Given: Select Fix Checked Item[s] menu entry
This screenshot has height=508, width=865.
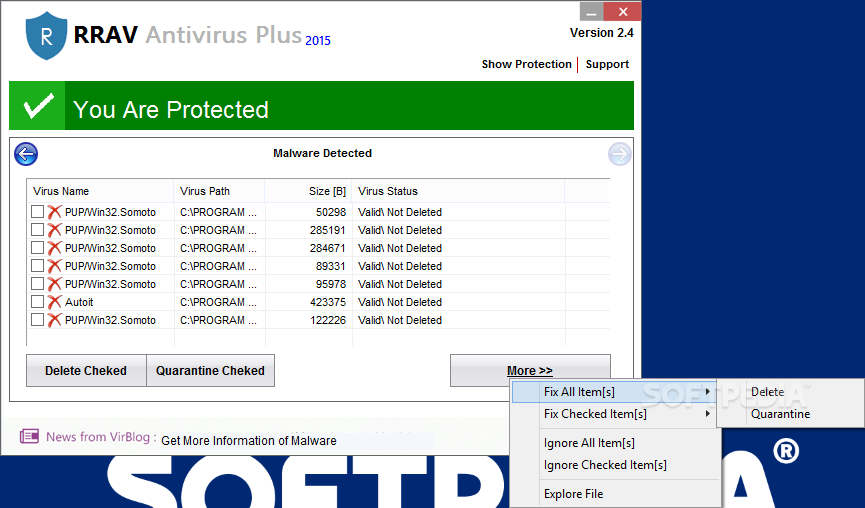Looking at the screenshot, I should 614,414.
